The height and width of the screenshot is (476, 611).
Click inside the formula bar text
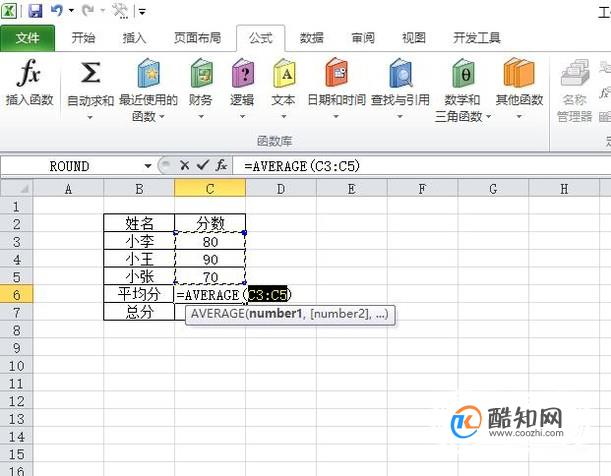(302, 166)
